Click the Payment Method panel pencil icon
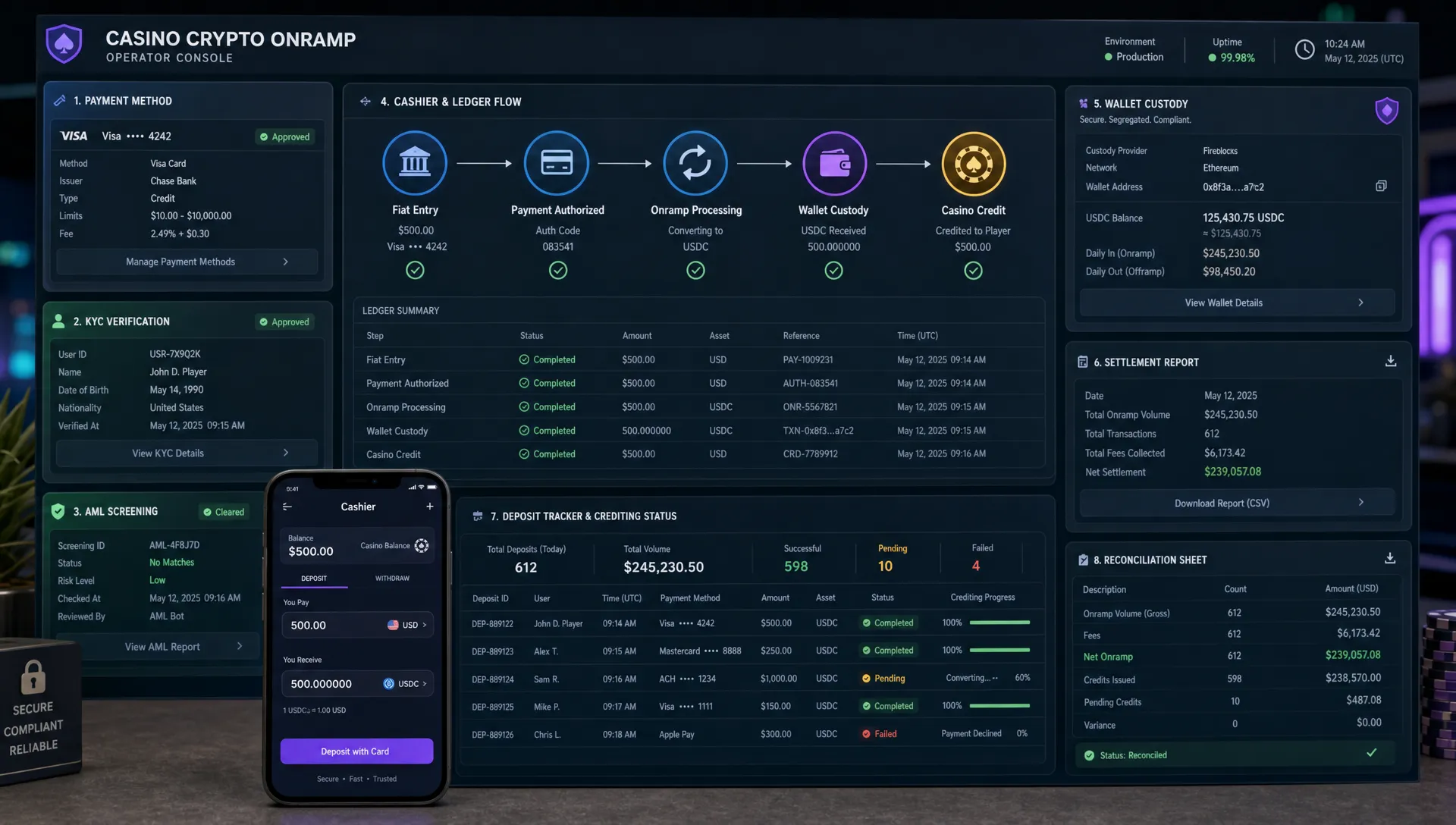The width and height of the screenshot is (1456, 825). click(60, 101)
